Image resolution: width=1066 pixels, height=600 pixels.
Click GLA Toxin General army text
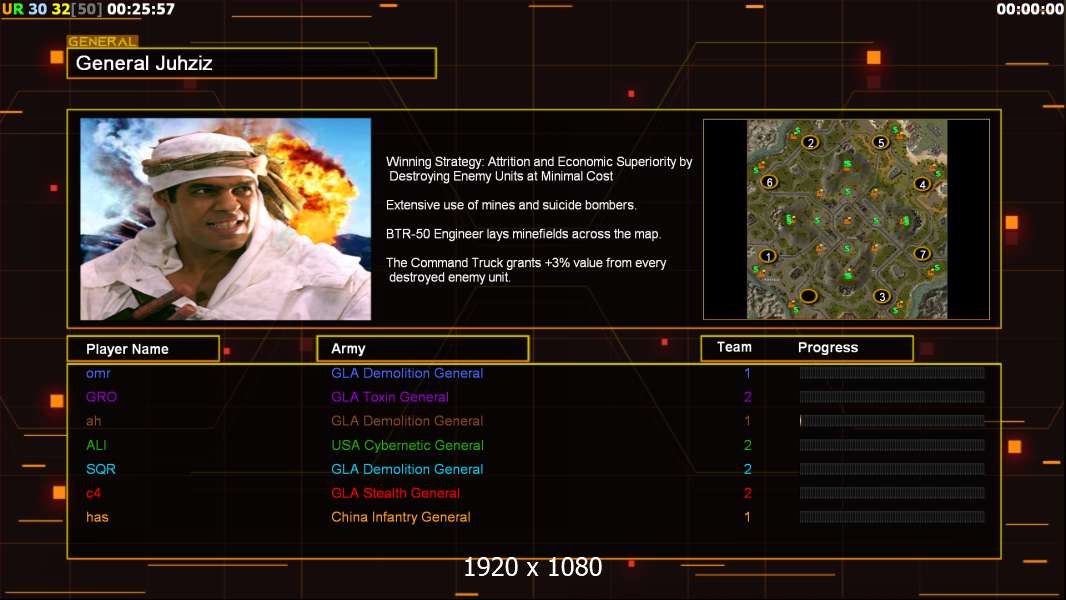coord(390,397)
